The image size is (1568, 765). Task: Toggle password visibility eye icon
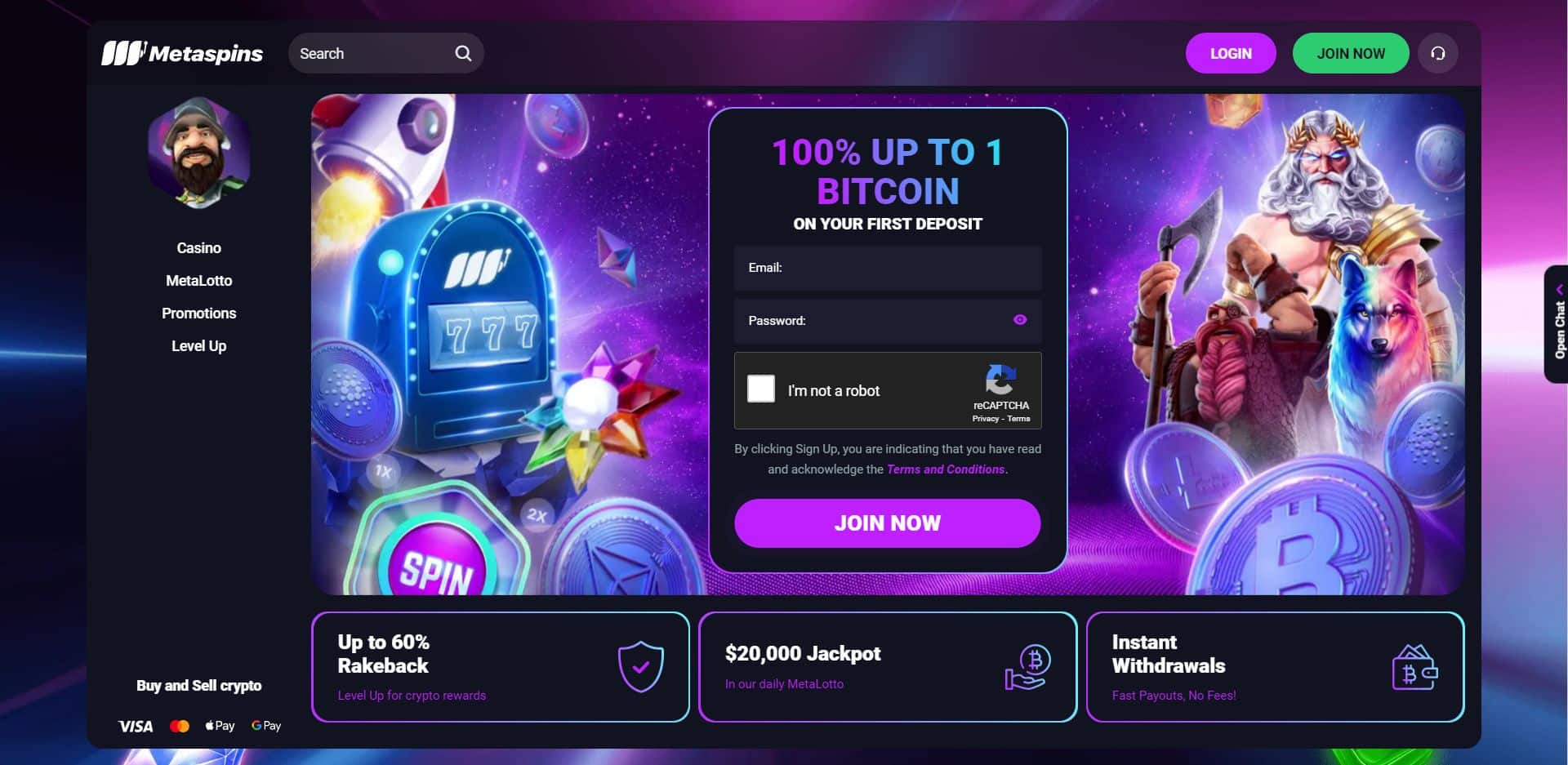1020,320
